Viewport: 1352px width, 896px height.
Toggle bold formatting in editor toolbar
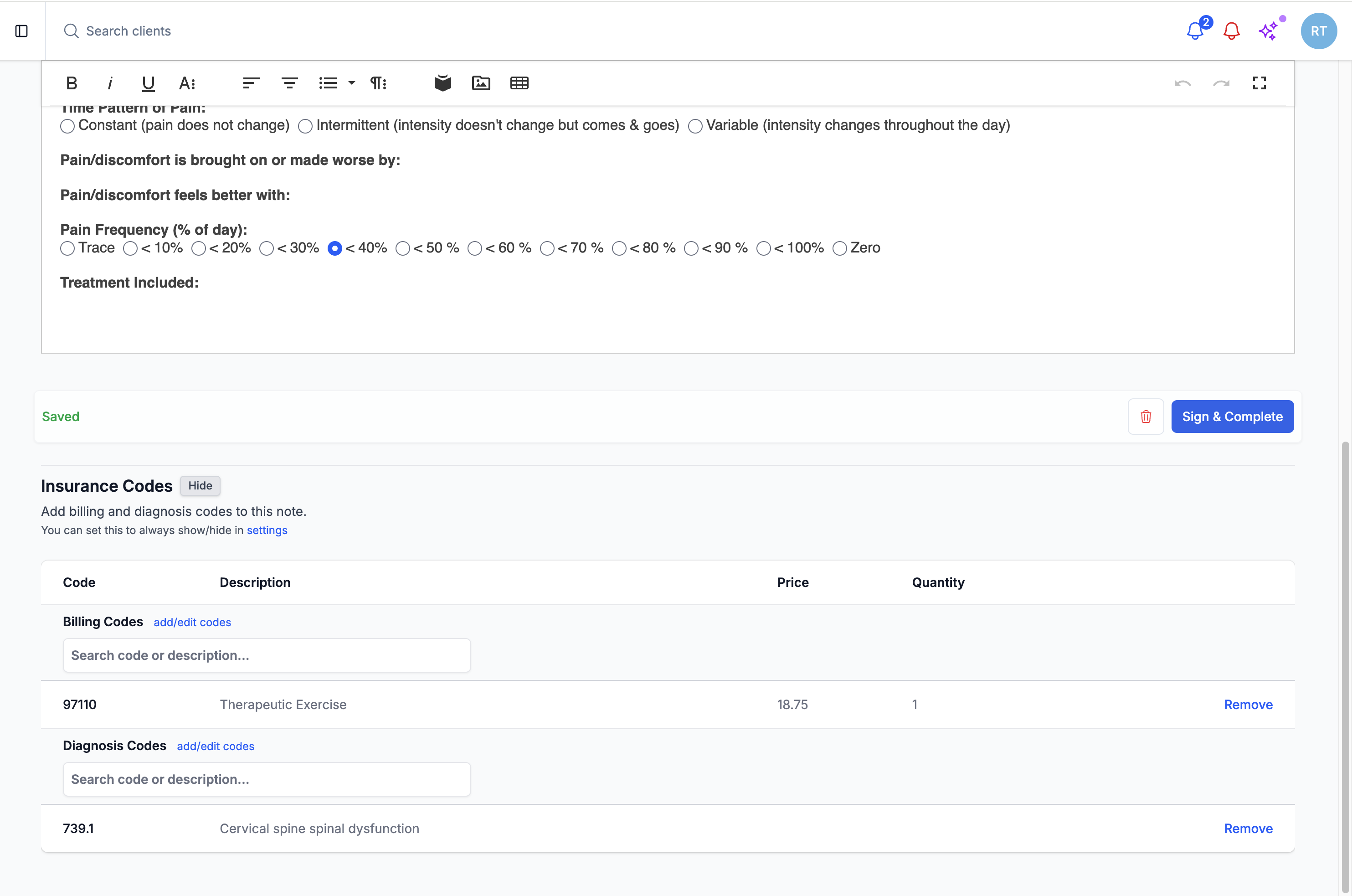coord(72,83)
